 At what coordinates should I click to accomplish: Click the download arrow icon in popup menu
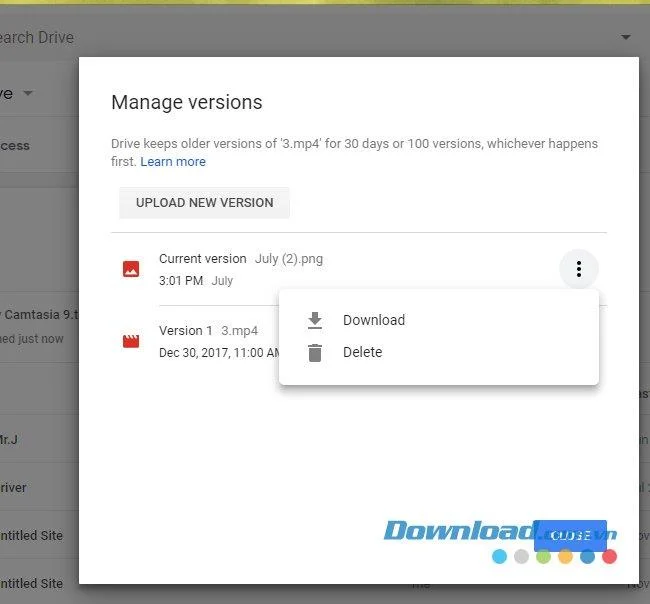coord(315,320)
